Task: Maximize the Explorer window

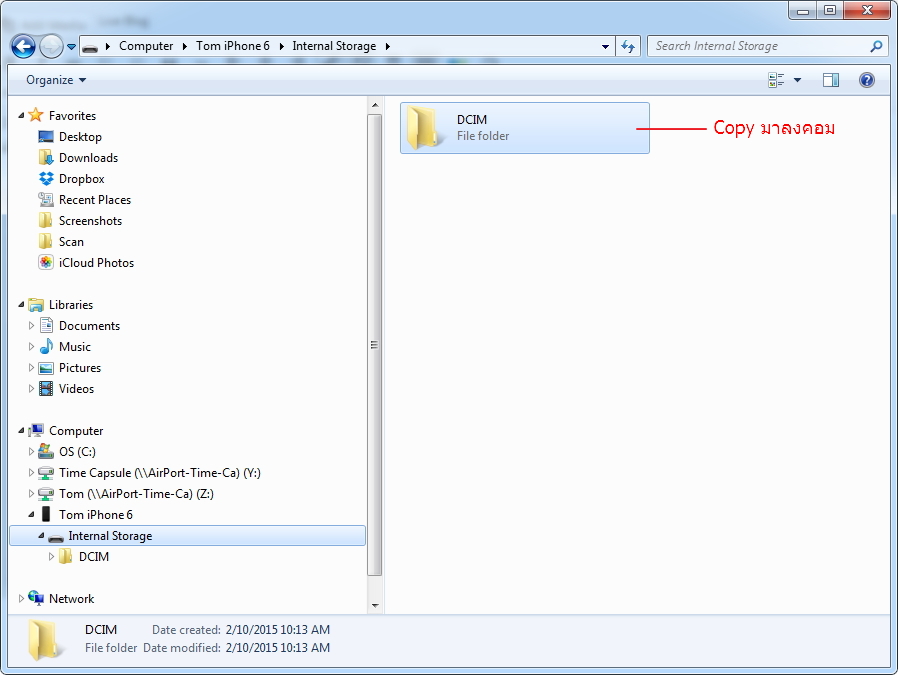Action: click(830, 10)
